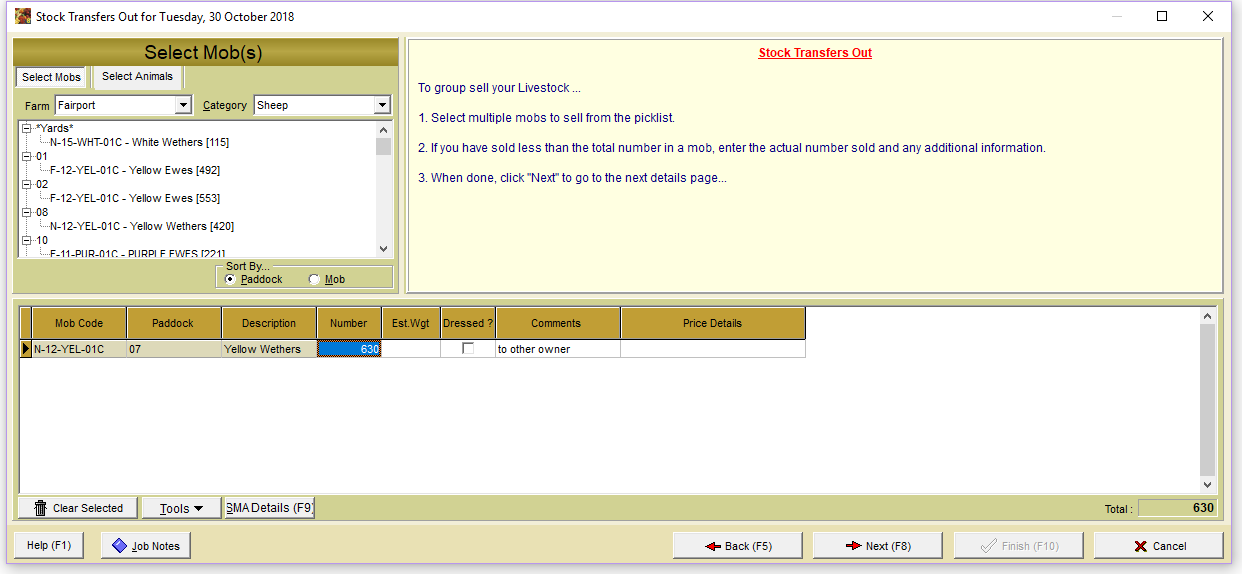The height and width of the screenshot is (574, 1242).
Task: Select White Wethers [115] mob in tree
Action: pos(139,142)
